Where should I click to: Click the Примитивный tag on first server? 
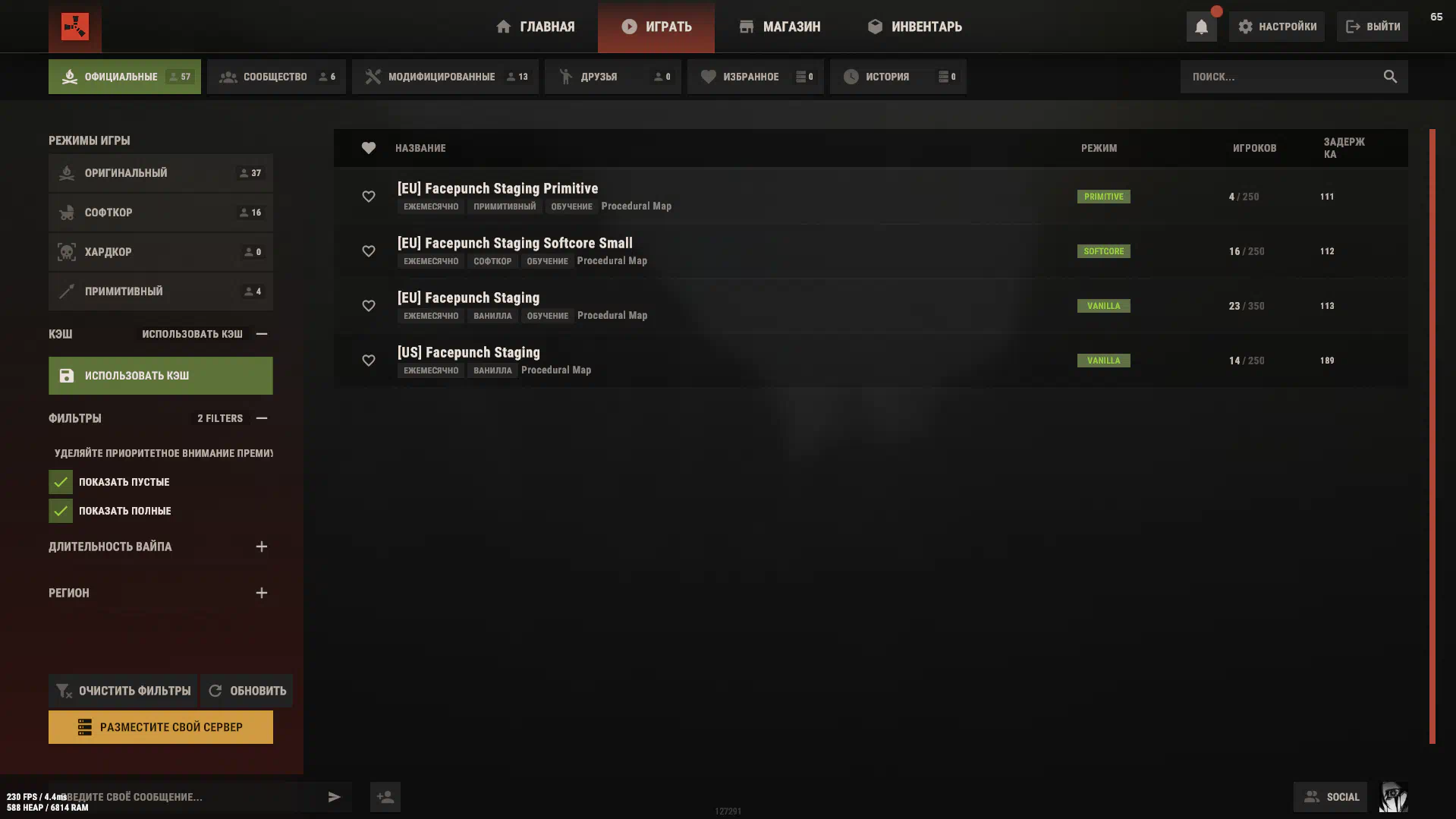(x=505, y=206)
